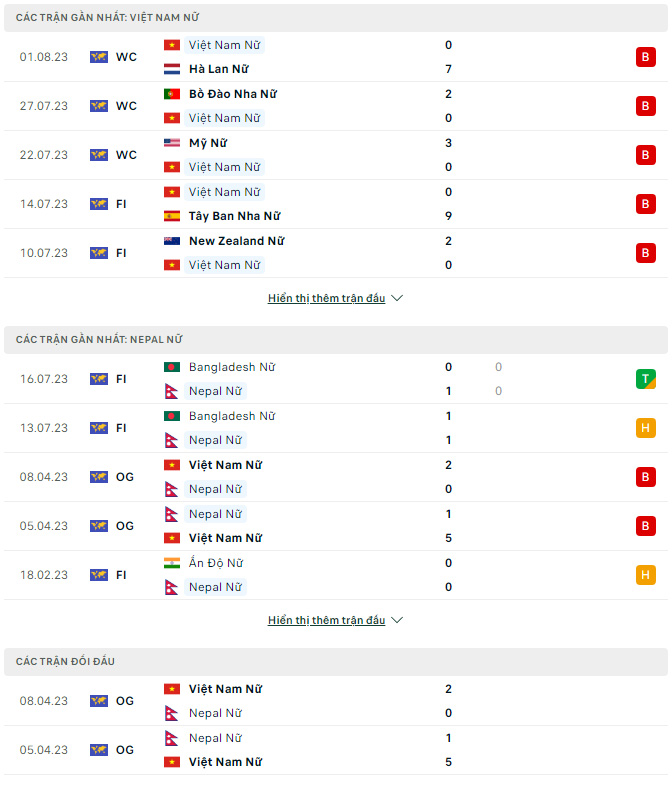Open the Hà Lan Nữ team link
The height and width of the screenshot is (787, 672).
[x=218, y=70]
